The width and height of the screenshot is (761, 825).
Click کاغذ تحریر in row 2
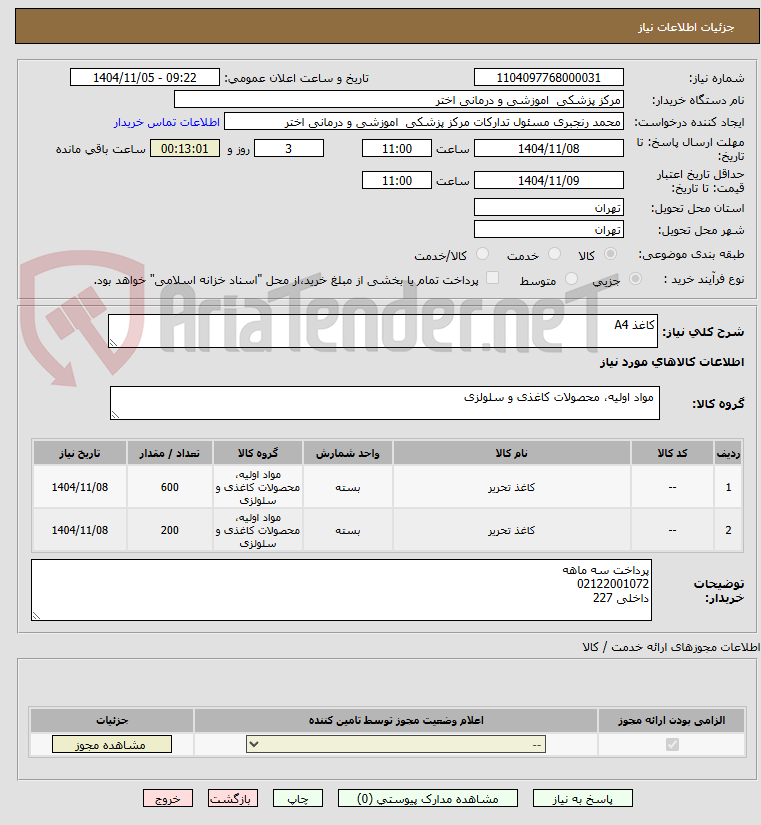click(512, 531)
